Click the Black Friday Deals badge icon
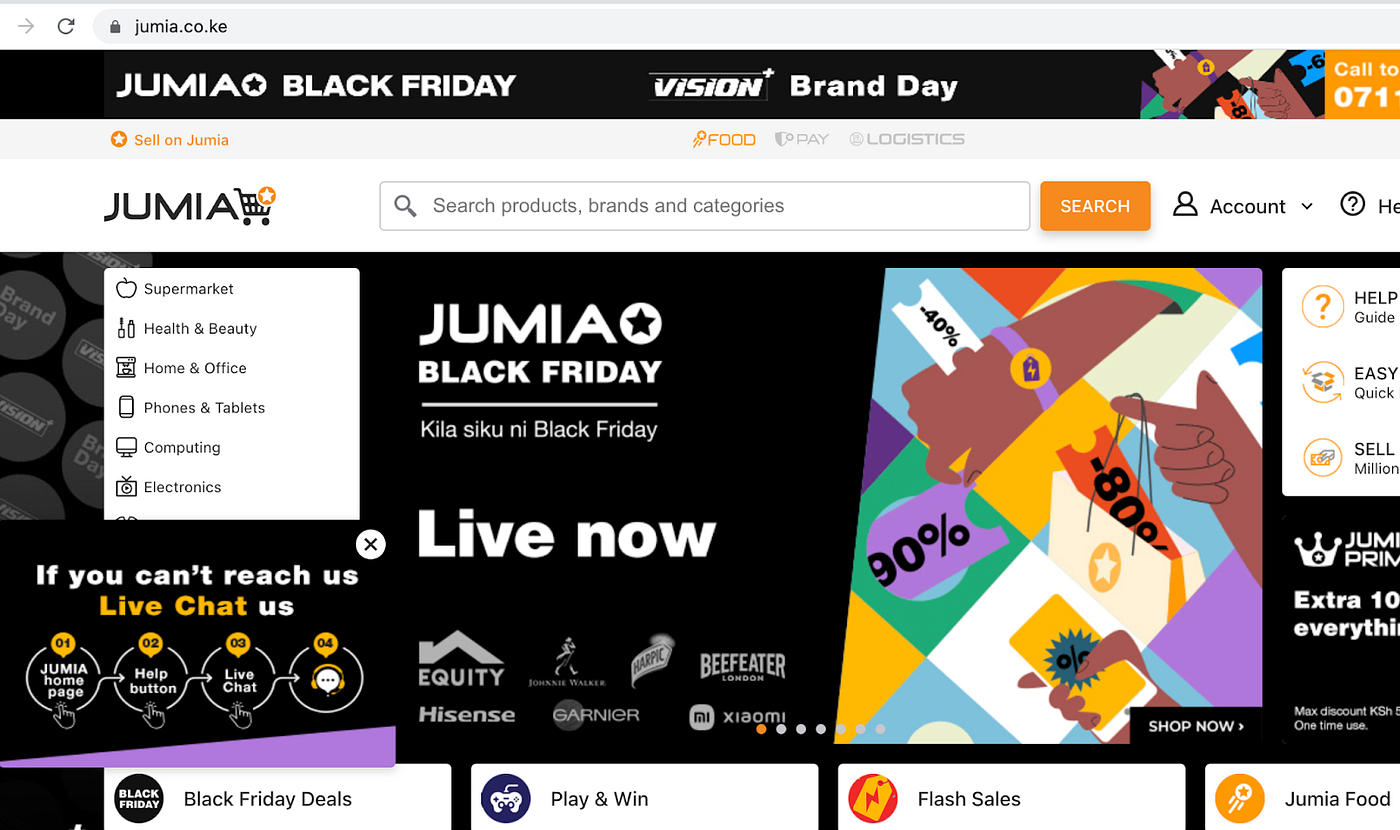This screenshot has width=1400, height=830. (139, 799)
